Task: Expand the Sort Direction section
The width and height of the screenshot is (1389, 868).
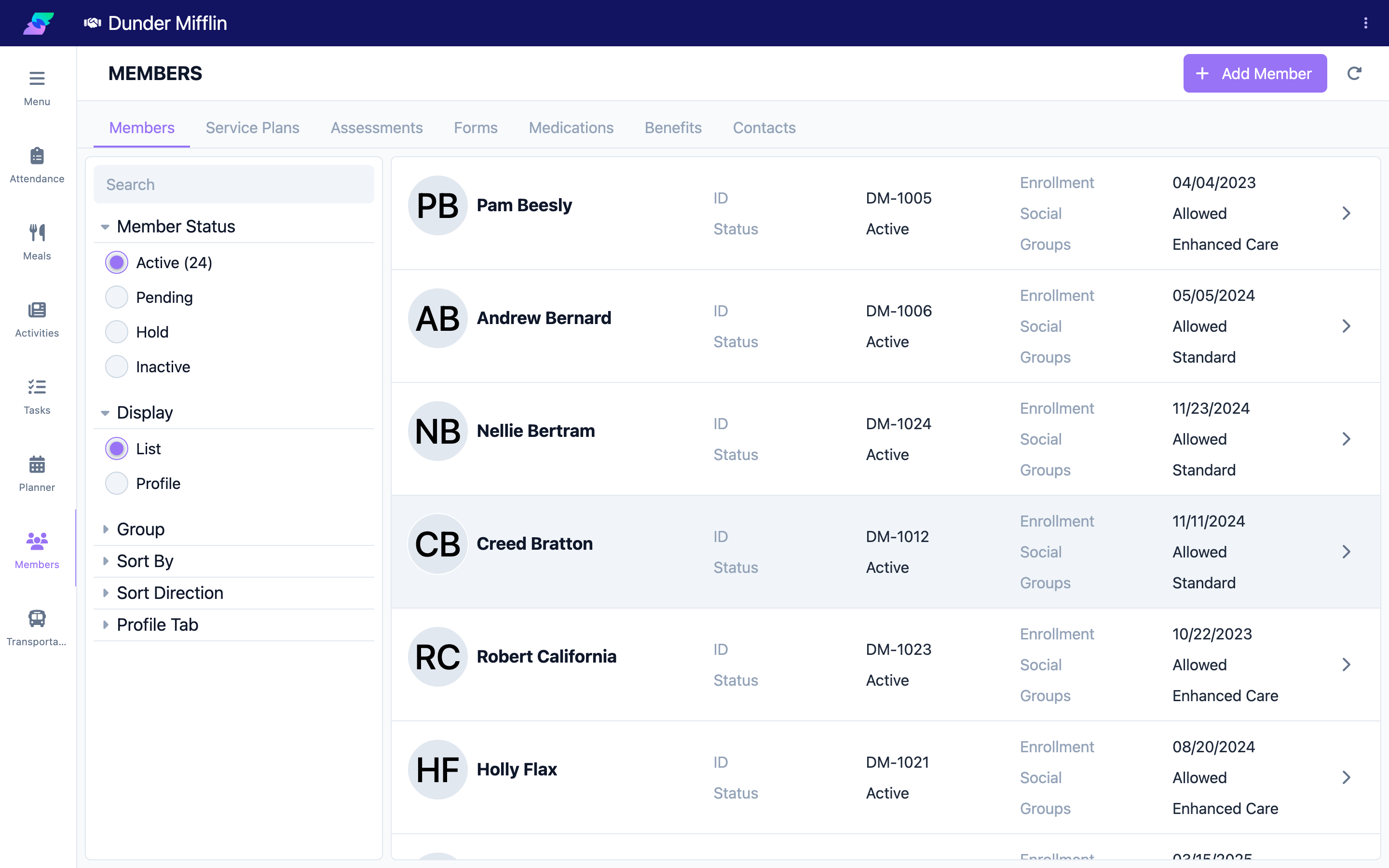Action: coord(233,593)
